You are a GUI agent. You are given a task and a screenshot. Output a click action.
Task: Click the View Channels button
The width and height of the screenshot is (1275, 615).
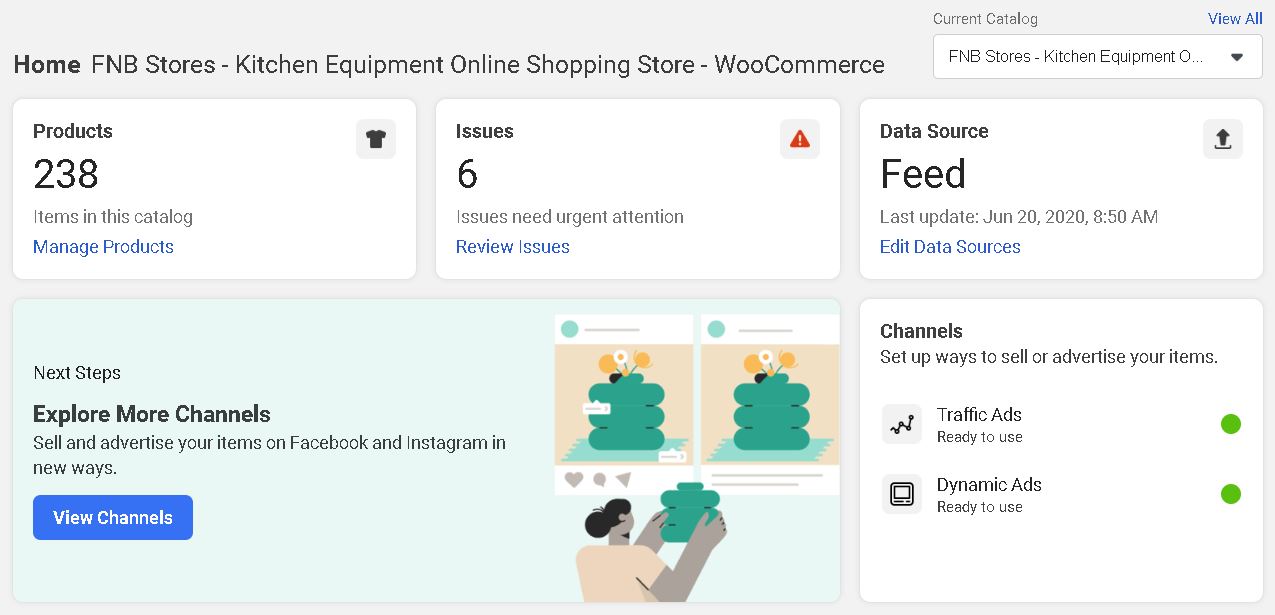113,517
